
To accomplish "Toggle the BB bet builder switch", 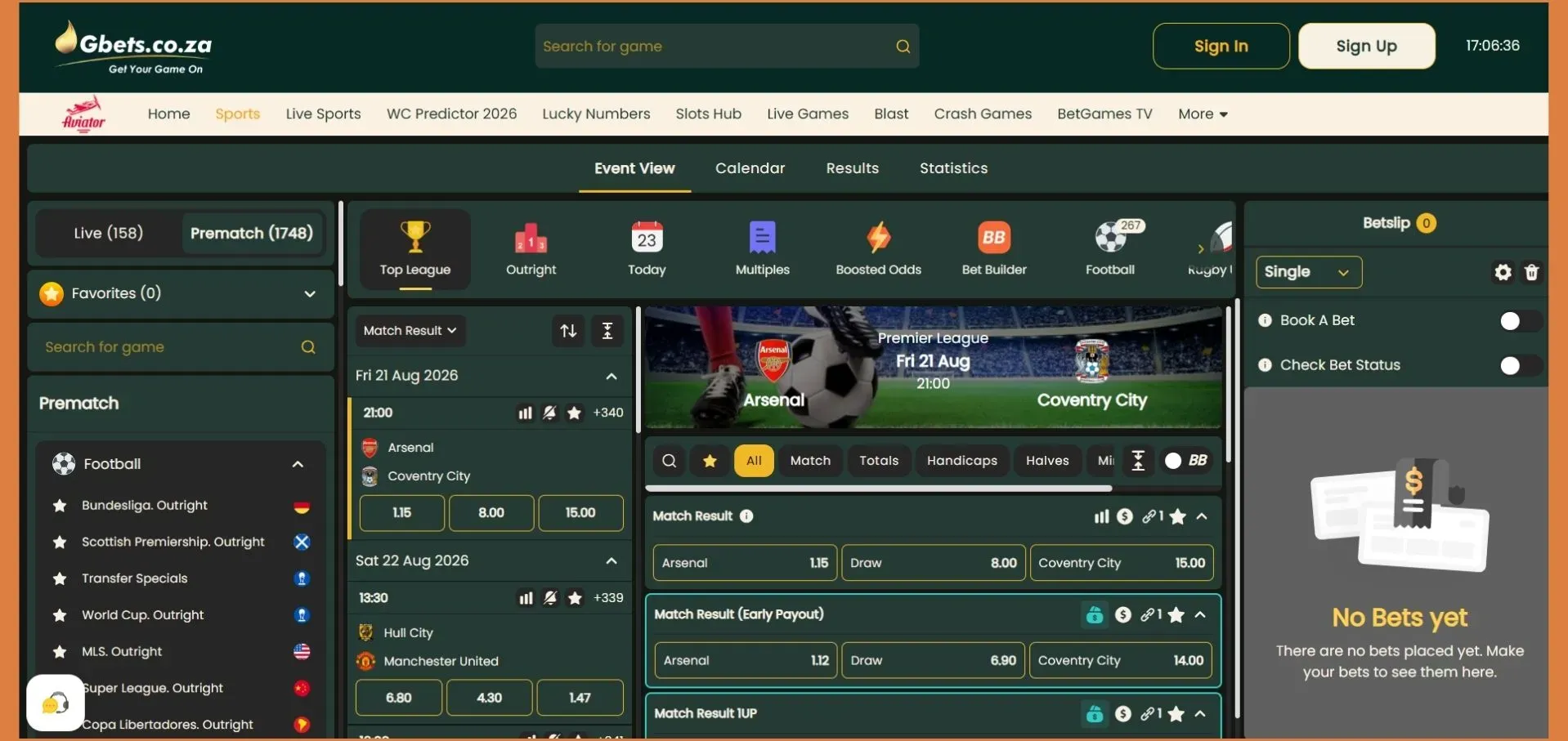I will point(1186,461).
